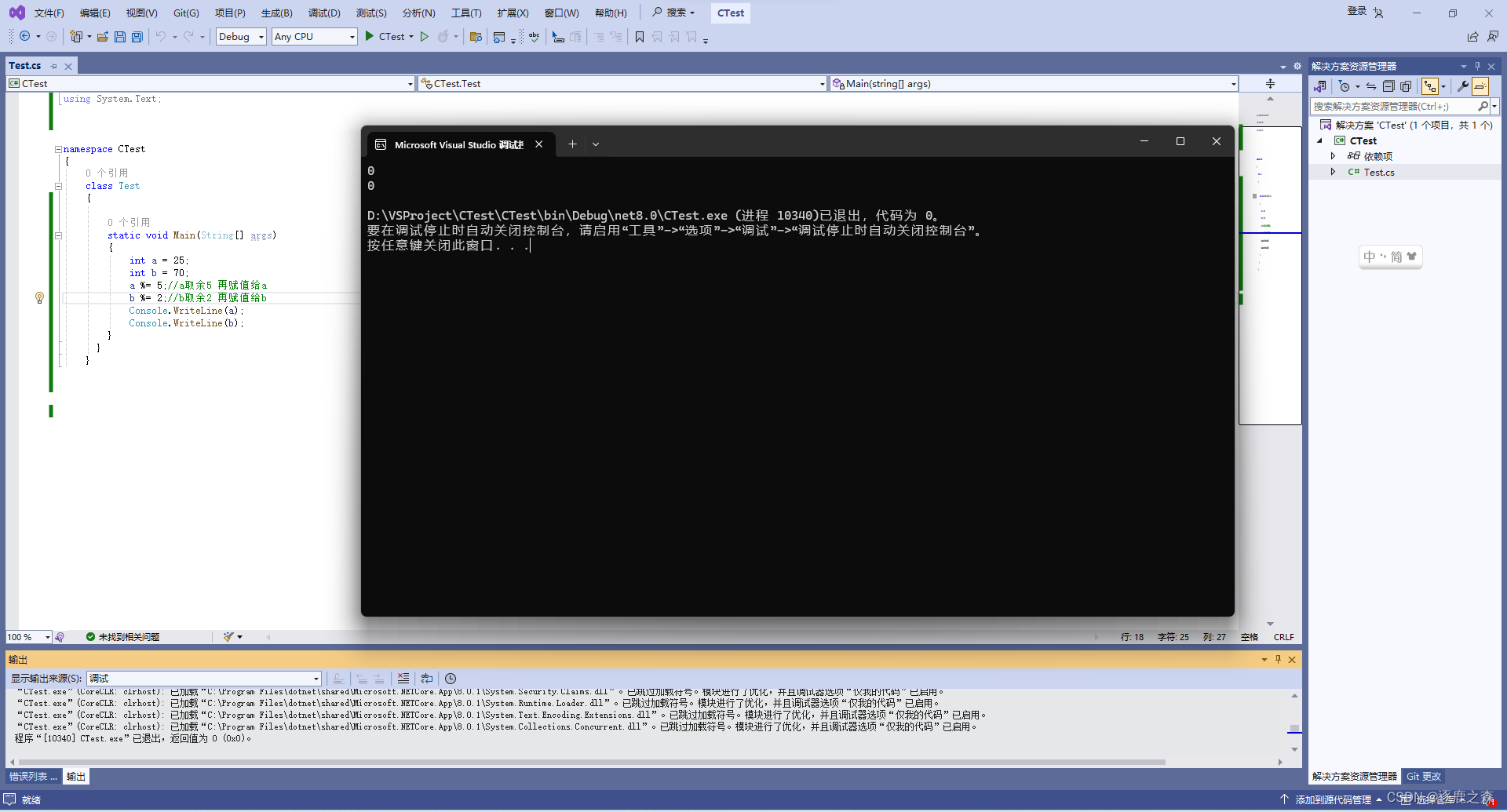
Task: Toggle Word Wrap in the Output toolbar
Action: point(427,679)
